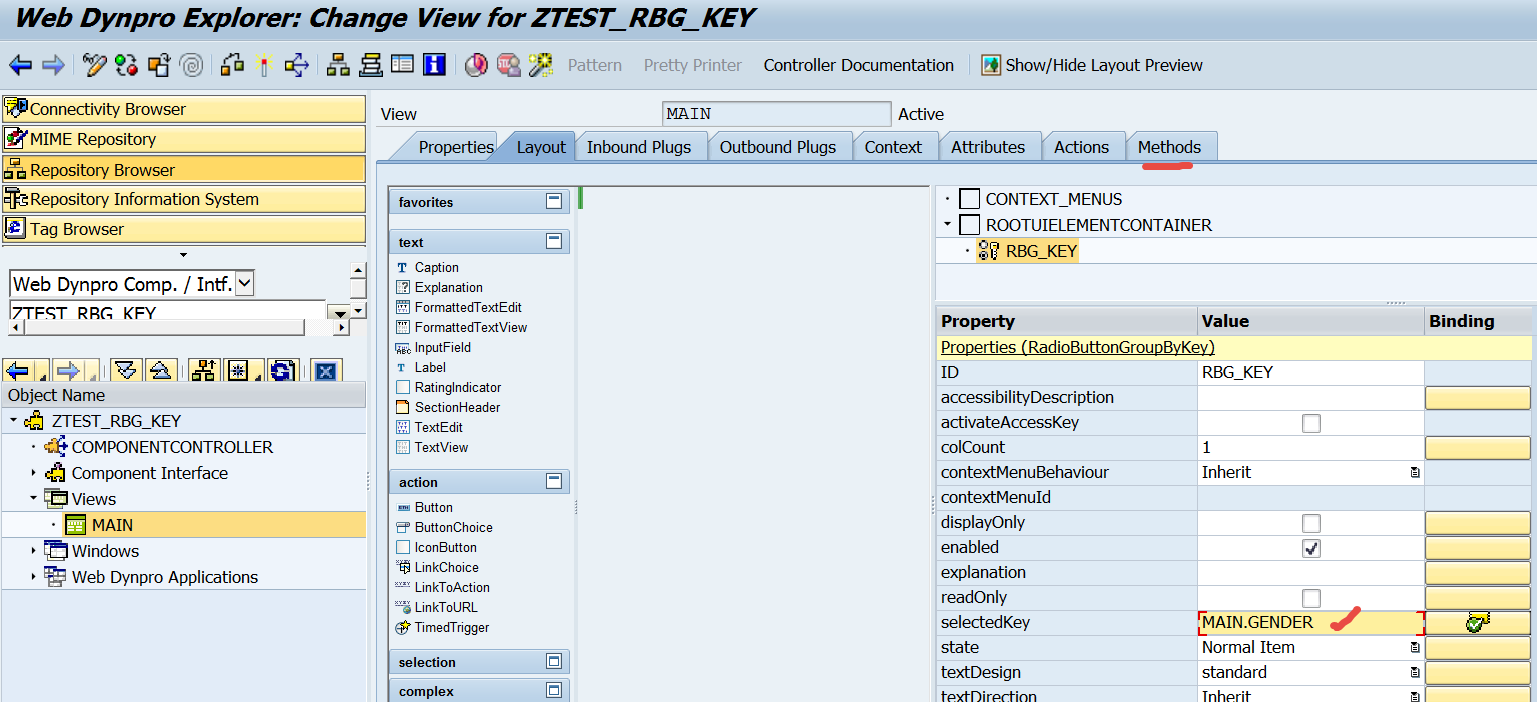Click the Display Object List hierarchy icon
This screenshot has width=1537, height=702.
point(339,65)
